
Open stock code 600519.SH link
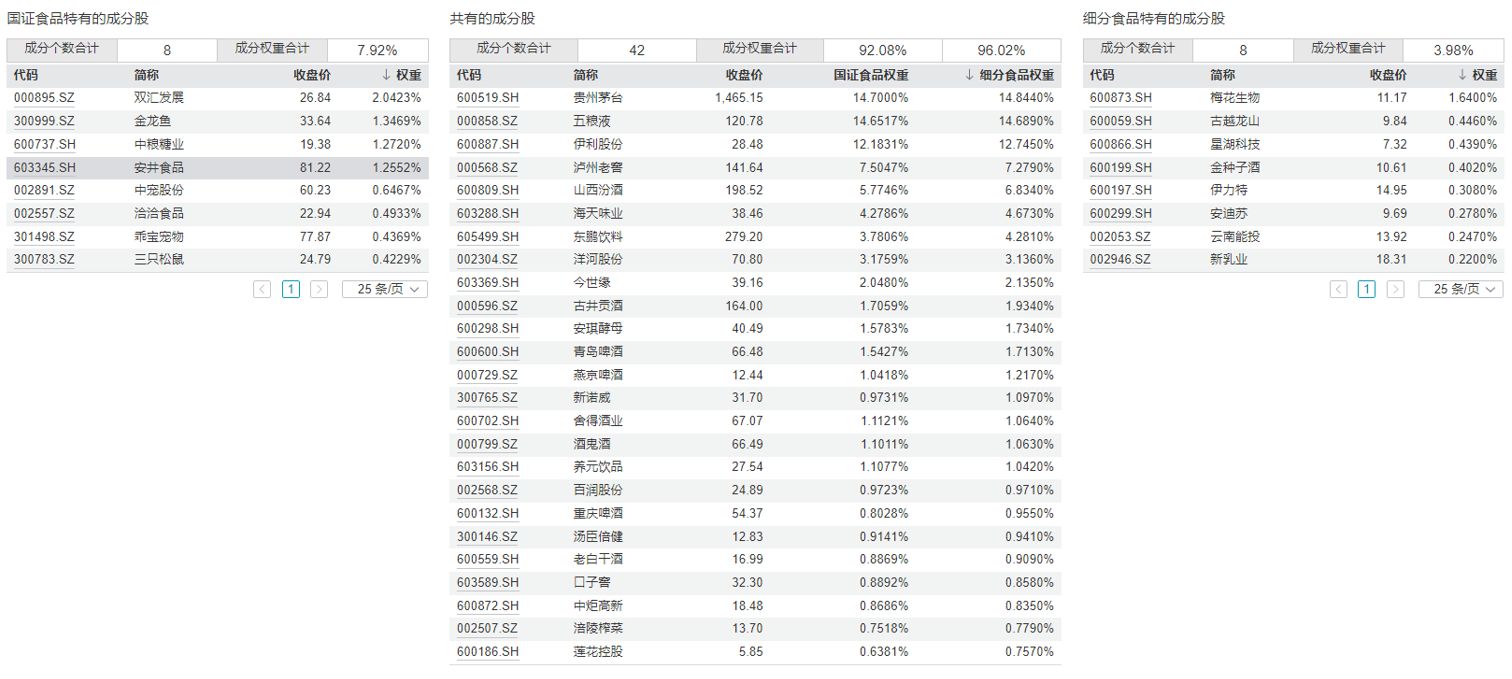coord(488,98)
